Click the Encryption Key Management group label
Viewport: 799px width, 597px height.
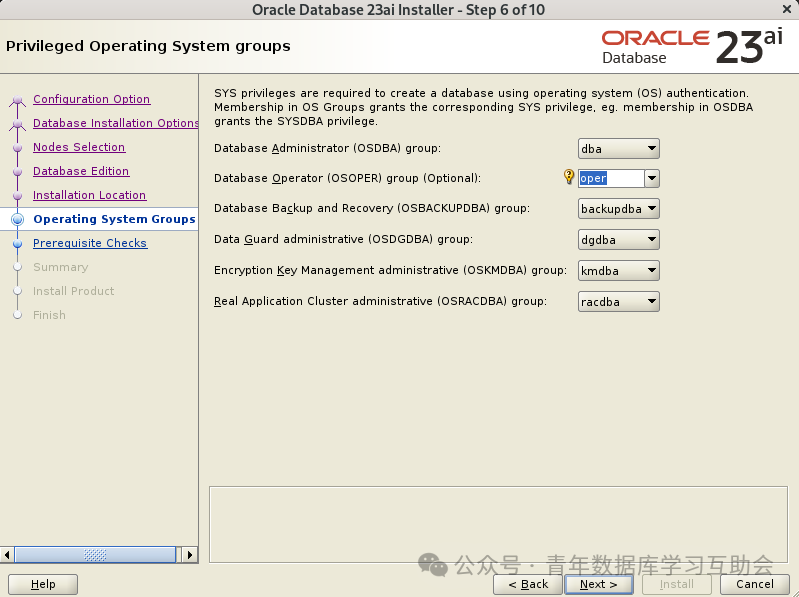[x=390, y=270]
